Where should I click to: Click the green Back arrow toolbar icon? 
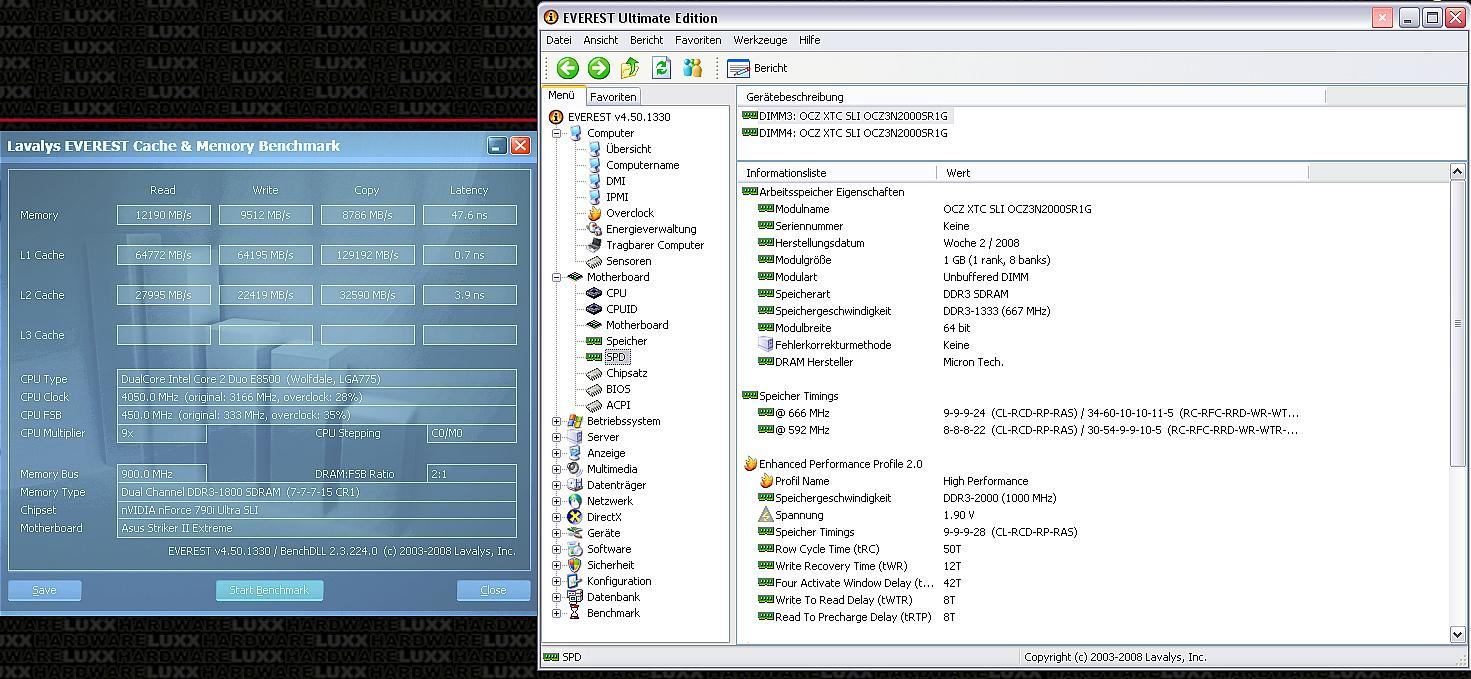(x=568, y=68)
